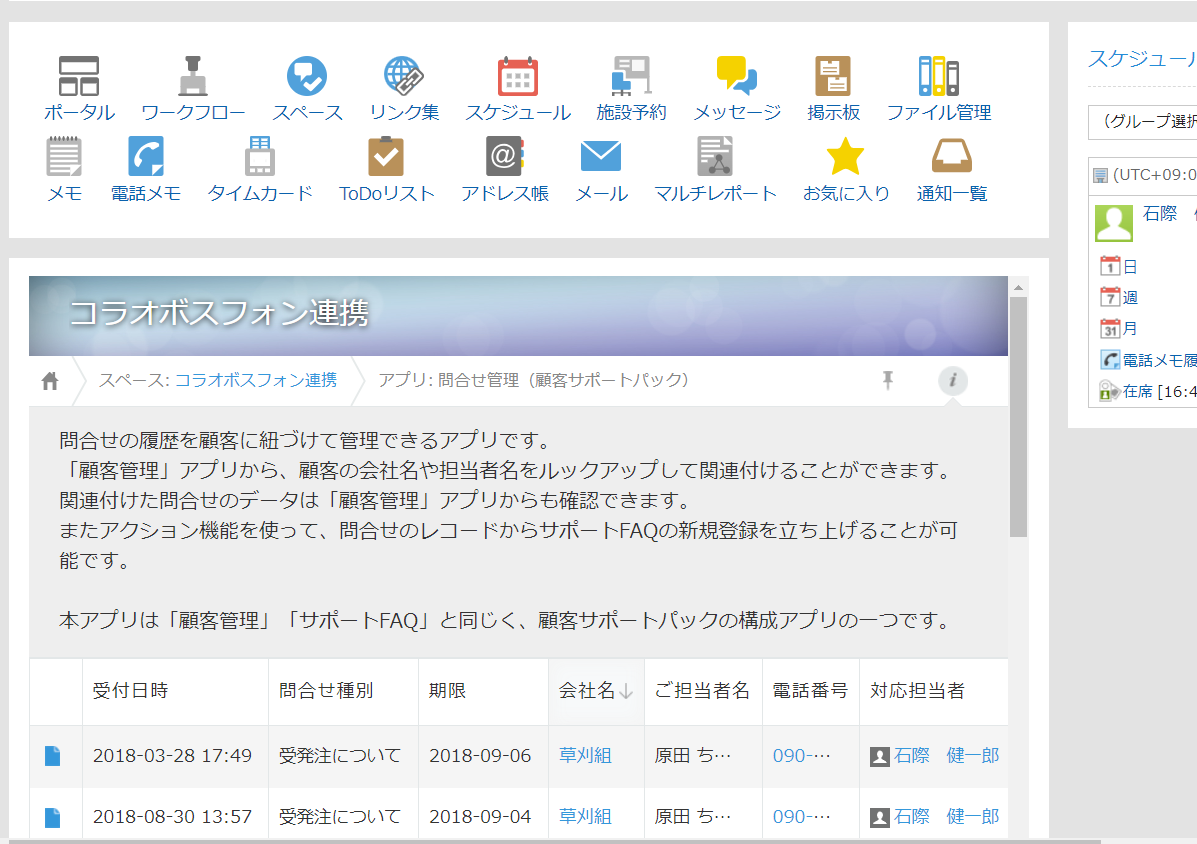Open the メール envelope icon
1197x844 pixels.
601,155
